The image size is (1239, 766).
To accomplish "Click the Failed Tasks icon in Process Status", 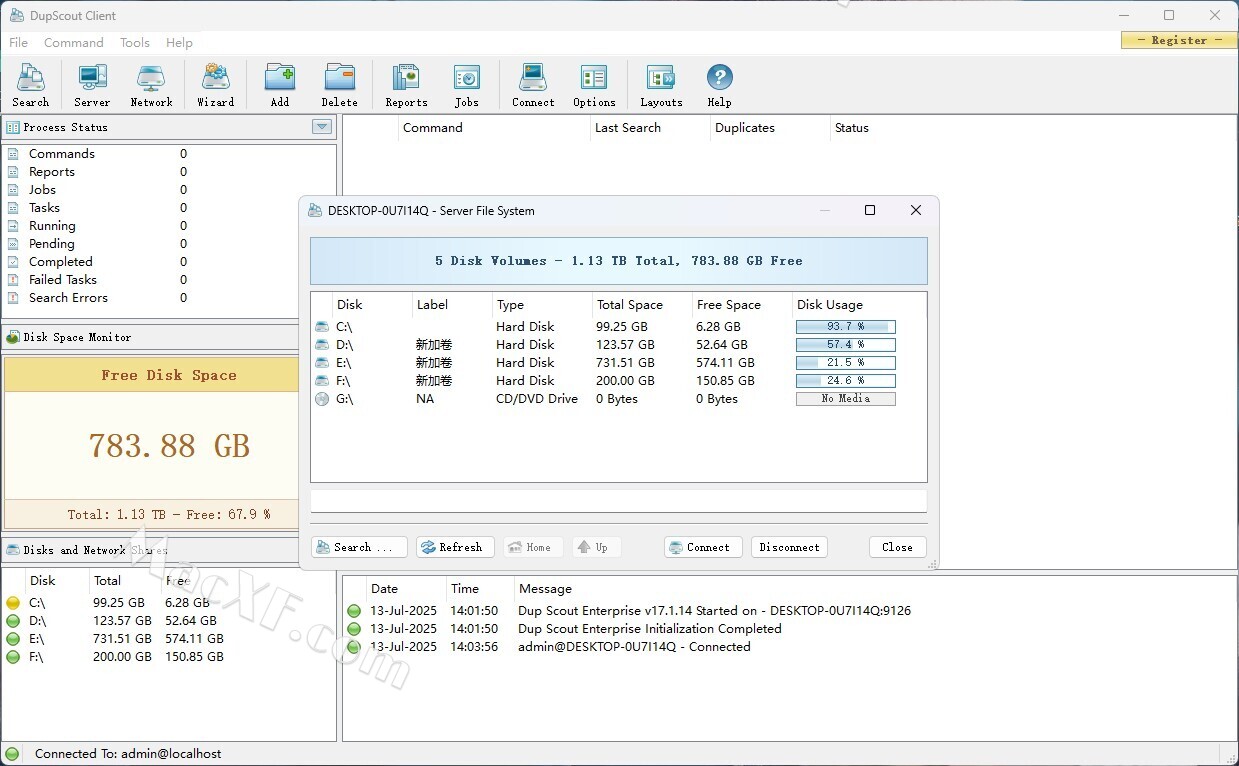I will click(13, 280).
